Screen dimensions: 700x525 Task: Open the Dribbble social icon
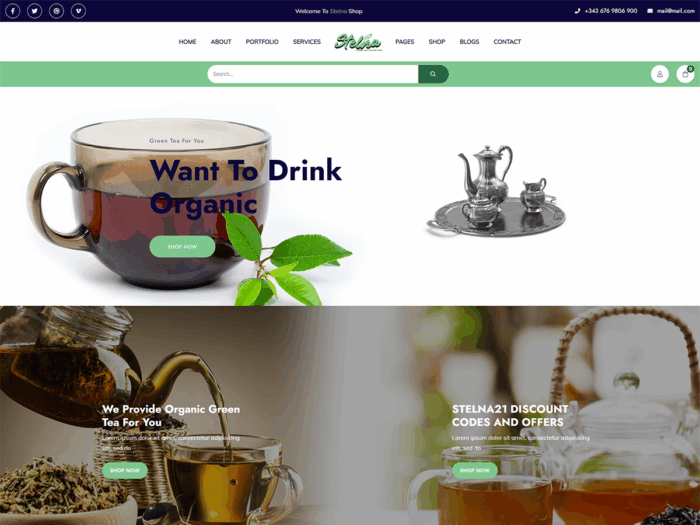point(56,11)
